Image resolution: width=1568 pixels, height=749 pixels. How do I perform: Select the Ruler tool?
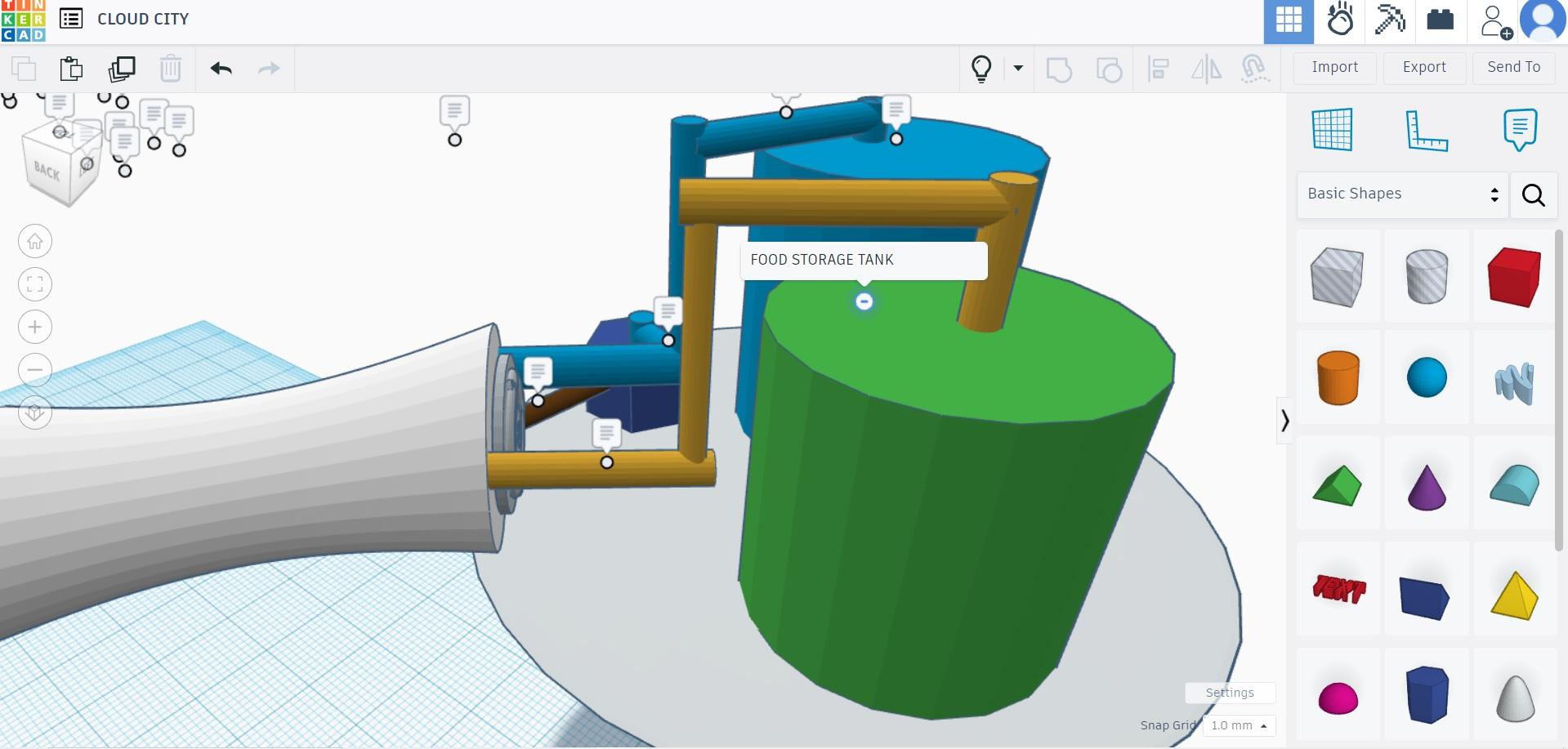pos(1426,131)
